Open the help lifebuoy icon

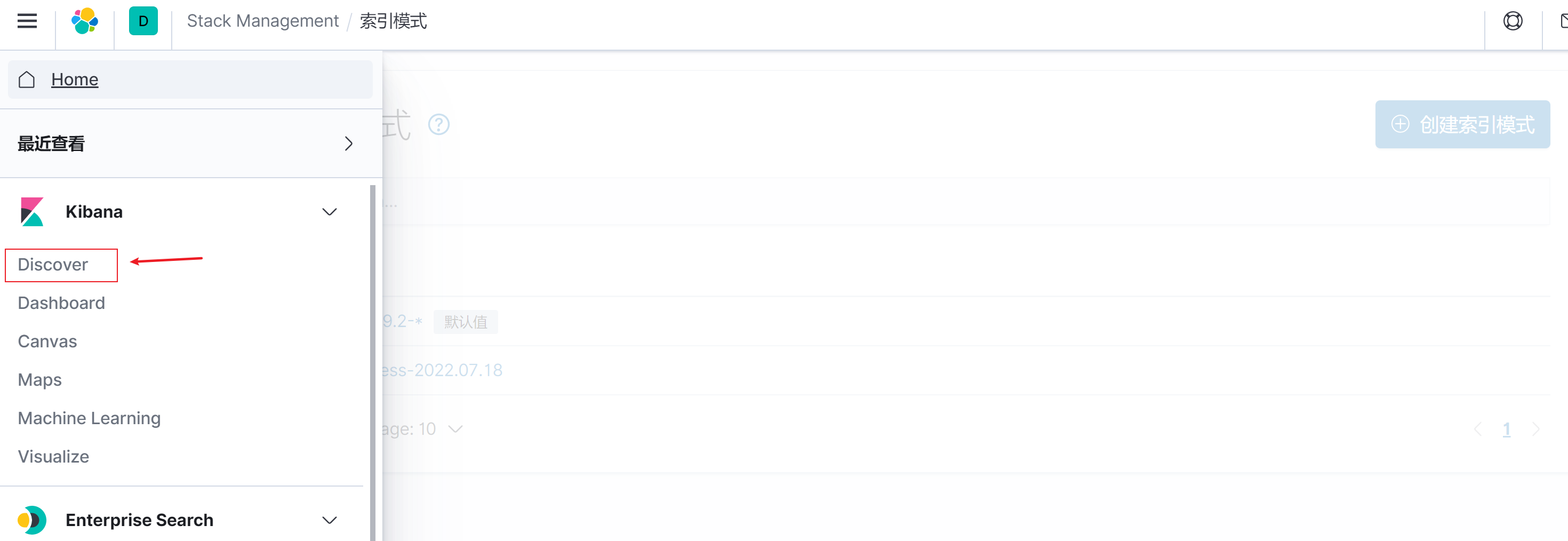coord(1513,21)
